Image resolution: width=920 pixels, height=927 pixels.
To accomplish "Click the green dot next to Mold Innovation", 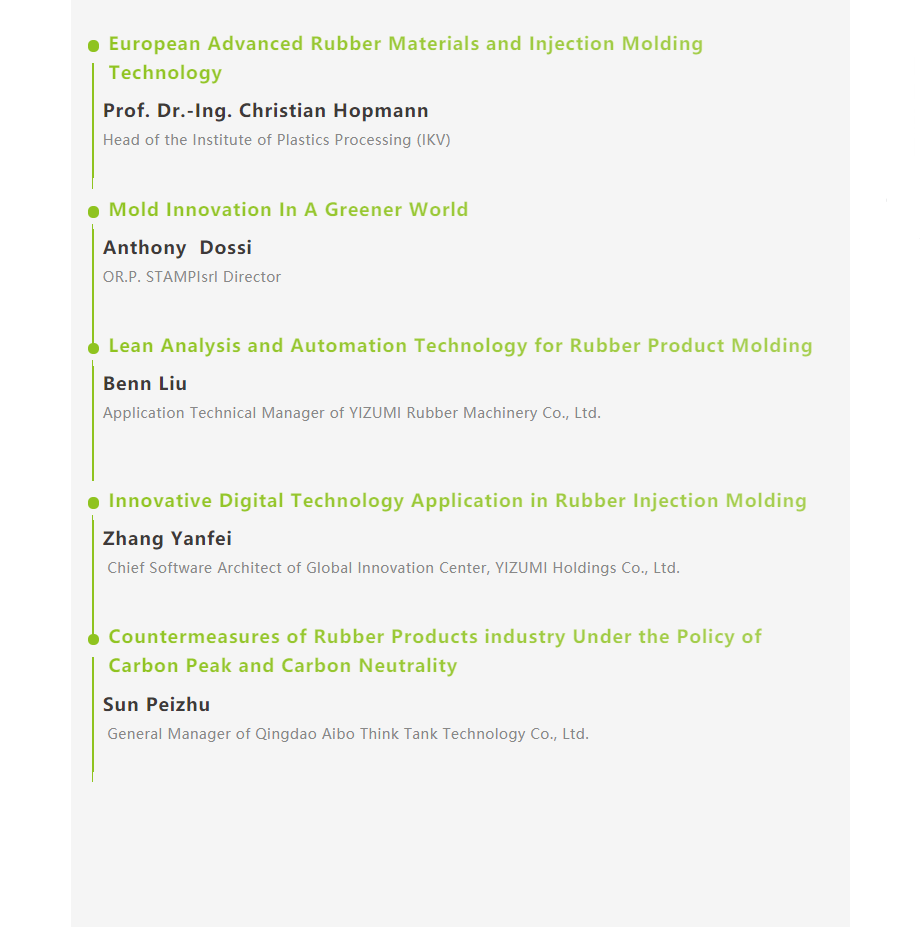I will 93,211.
